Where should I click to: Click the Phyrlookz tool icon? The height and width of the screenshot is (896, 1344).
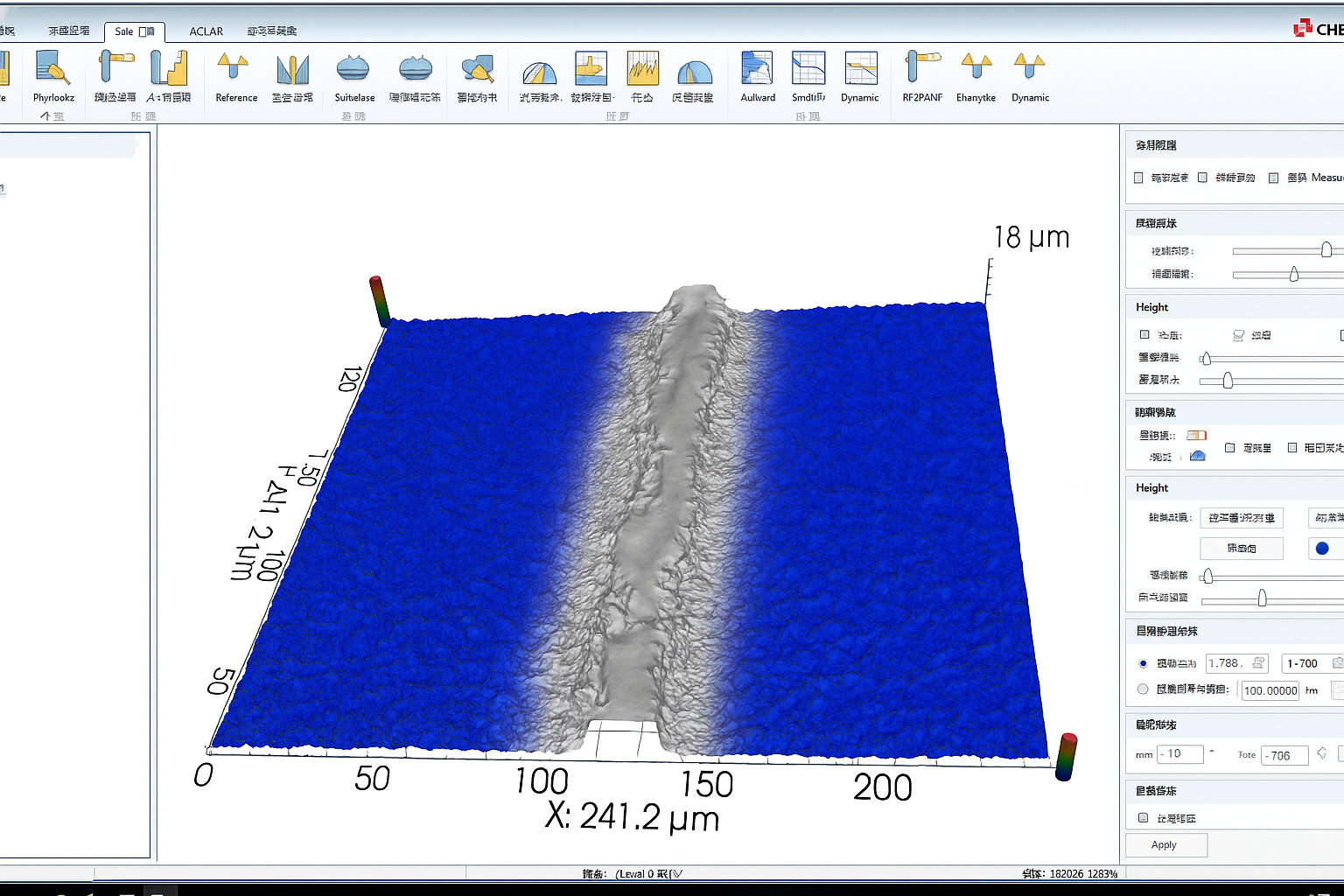(52, 69)
